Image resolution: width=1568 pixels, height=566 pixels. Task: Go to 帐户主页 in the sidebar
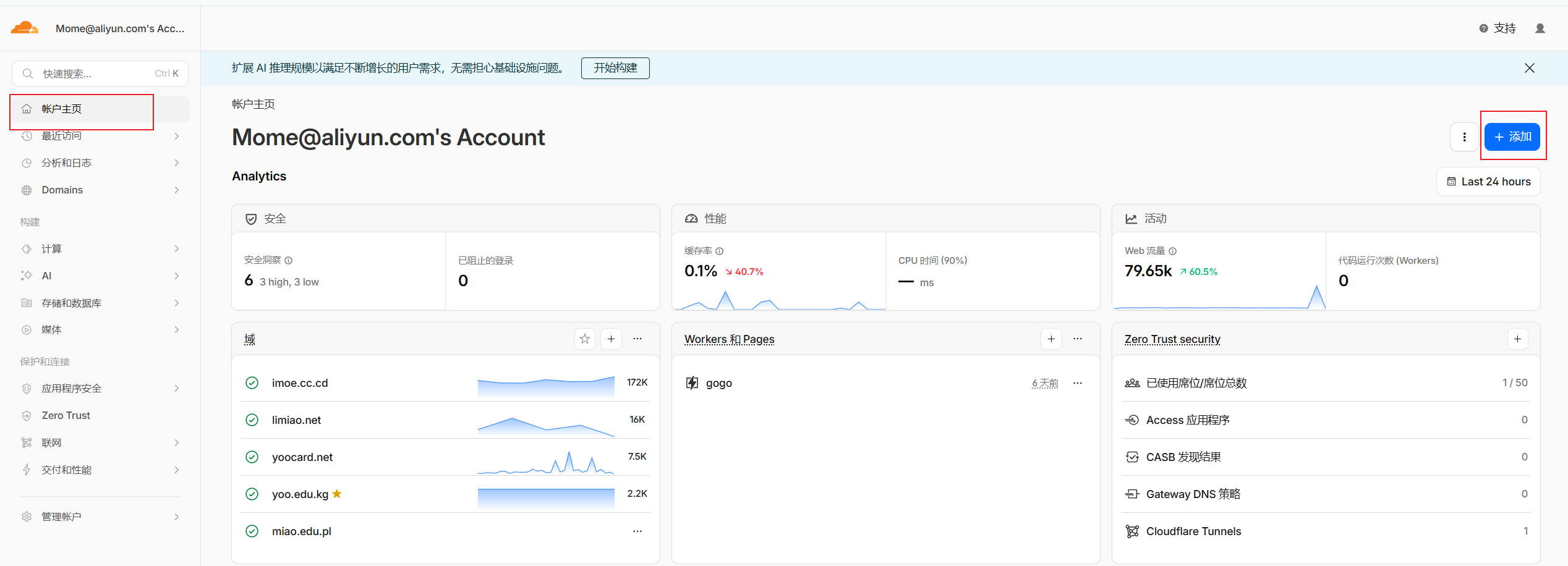tap(62, 109)
